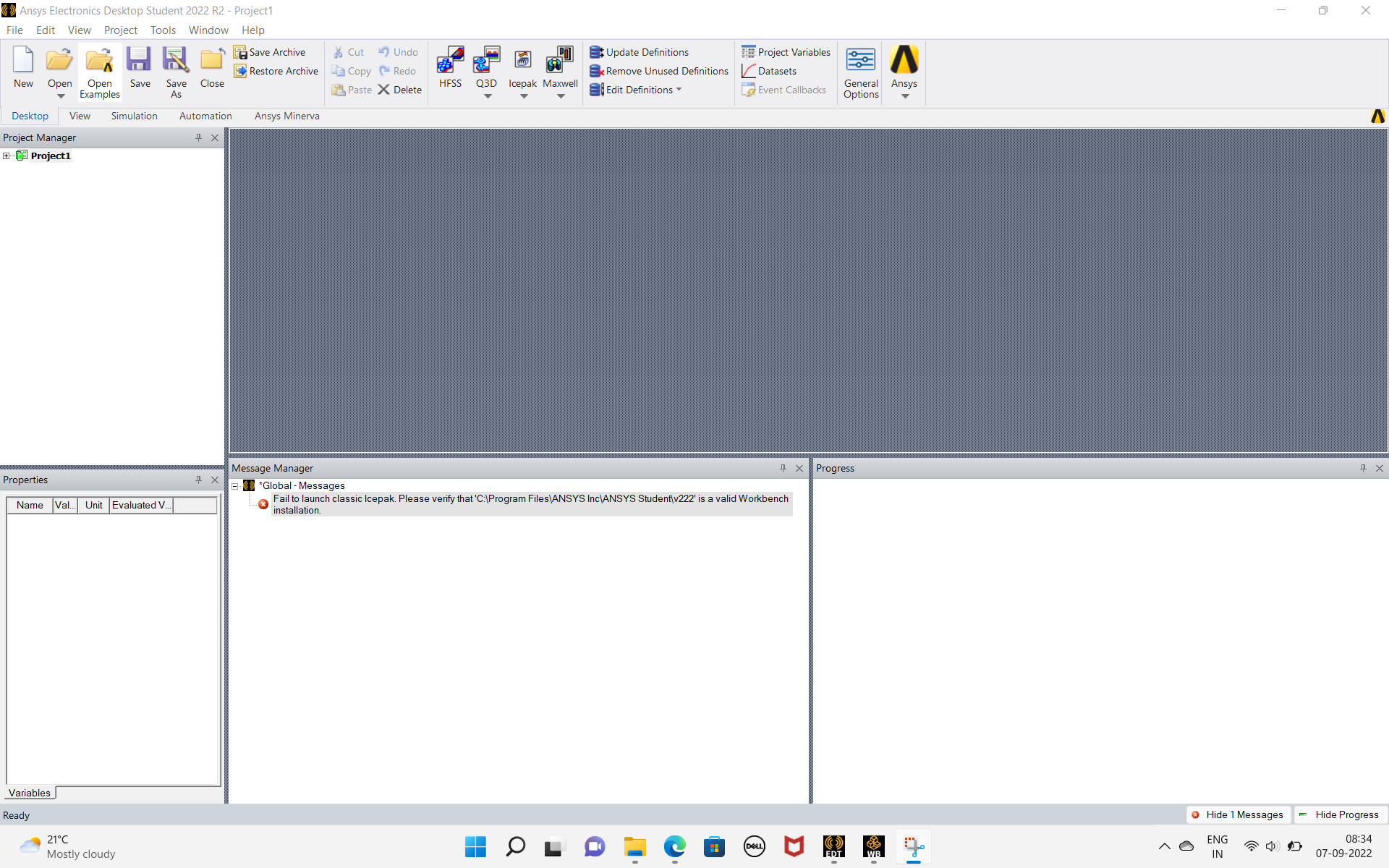
Task: Open Datasets
Action: coord(768,71)
